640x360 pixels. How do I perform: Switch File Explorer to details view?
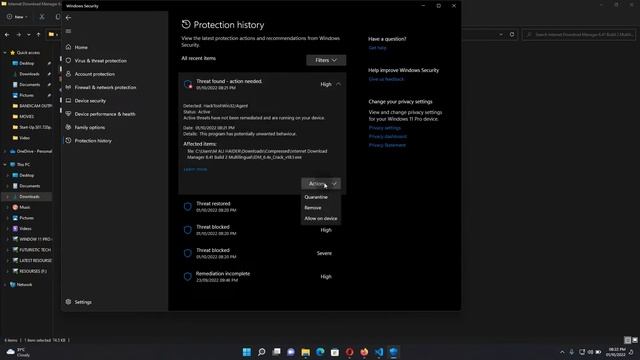tap(628, 340)
